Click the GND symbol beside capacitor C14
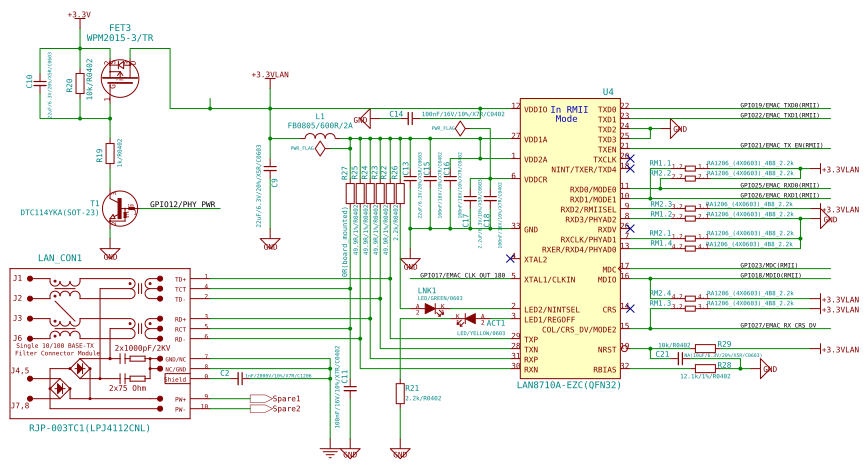 coord(363,119)
